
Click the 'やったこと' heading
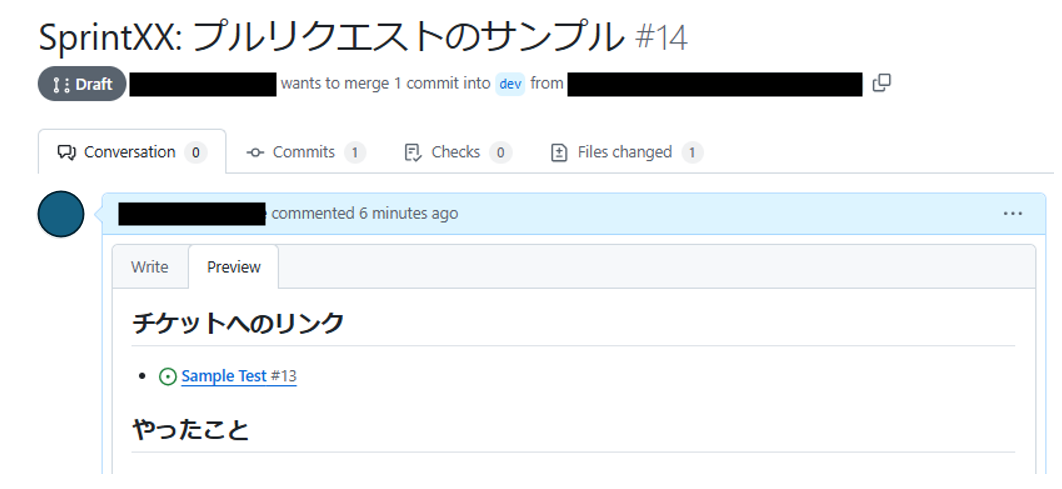click(190, 429)
